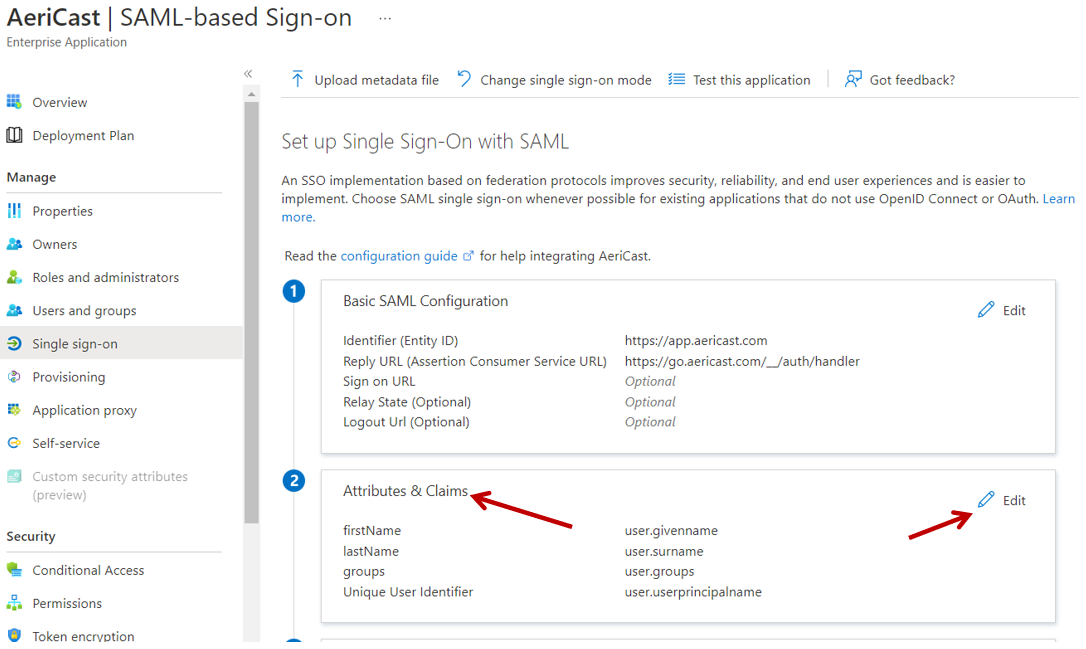1086x649 pixels.
Task: Click the lastName claim name
Action: (x=371, y=551)
